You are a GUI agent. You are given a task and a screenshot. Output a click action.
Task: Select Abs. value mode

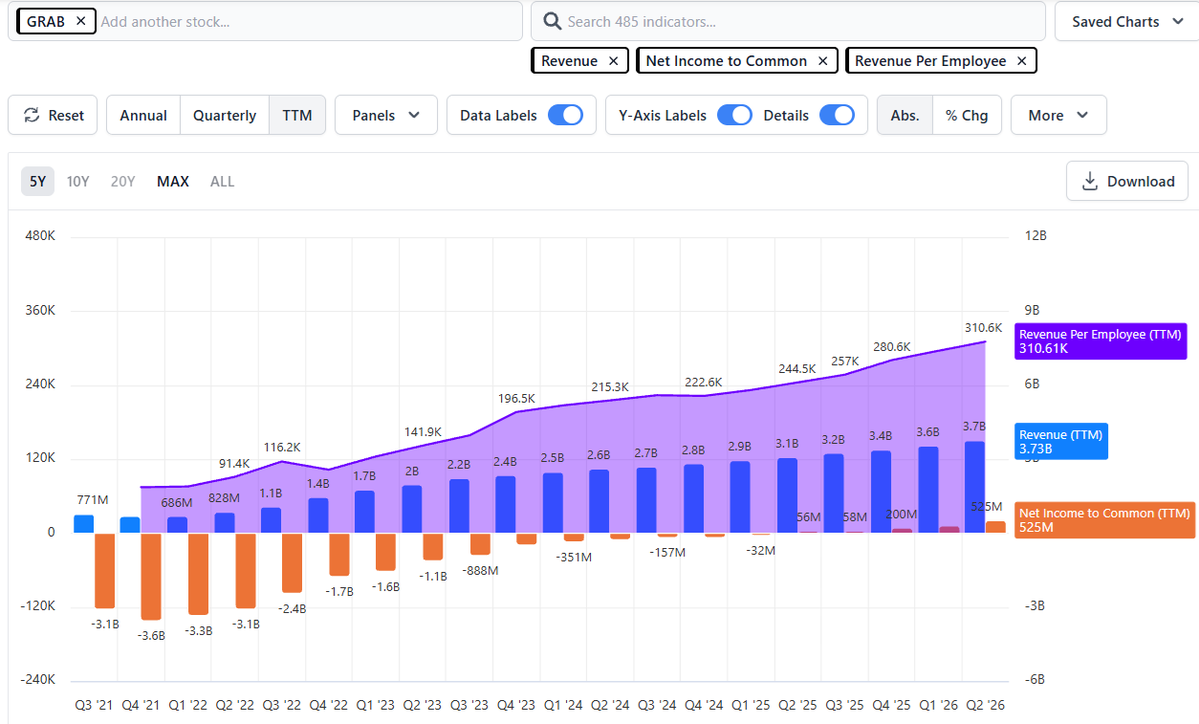[x=905, y=115]
